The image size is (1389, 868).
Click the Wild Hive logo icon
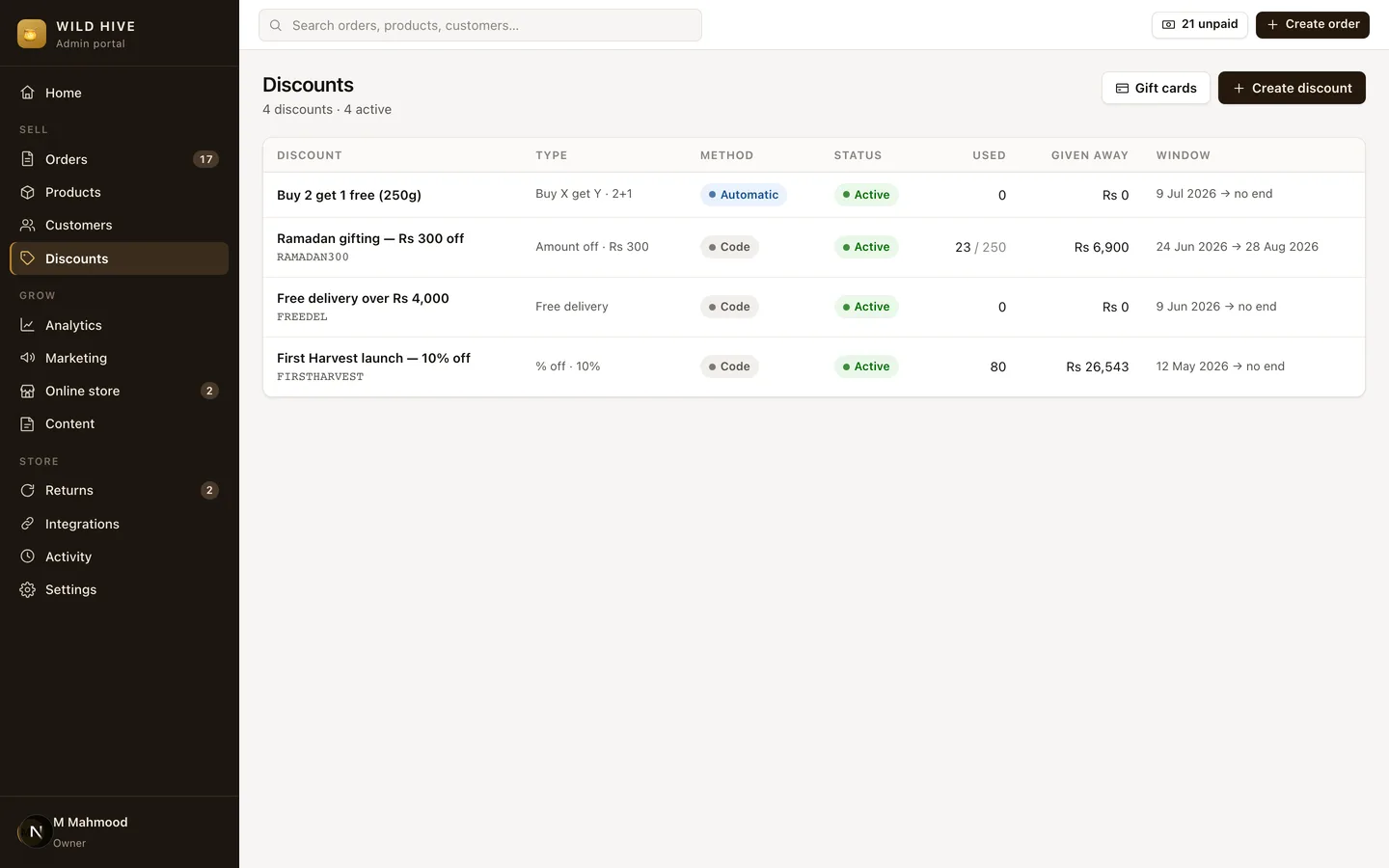[x=32, y=34]
